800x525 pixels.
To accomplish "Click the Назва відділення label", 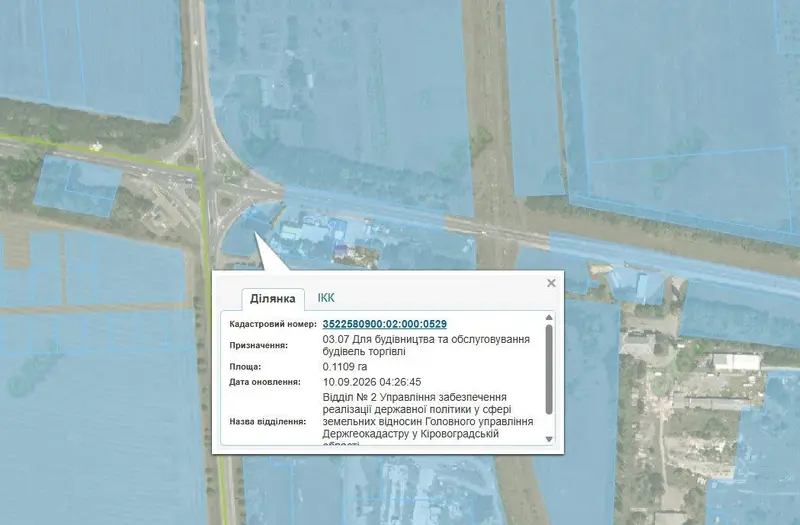I will pos(267,422).
